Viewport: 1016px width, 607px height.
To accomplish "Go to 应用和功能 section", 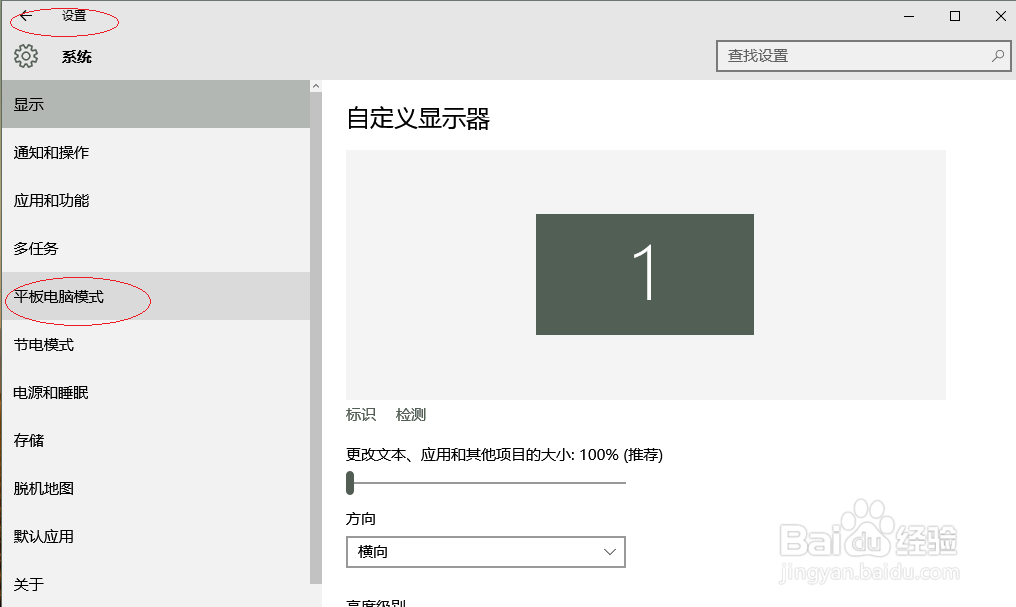I will (x=50, y=200).
